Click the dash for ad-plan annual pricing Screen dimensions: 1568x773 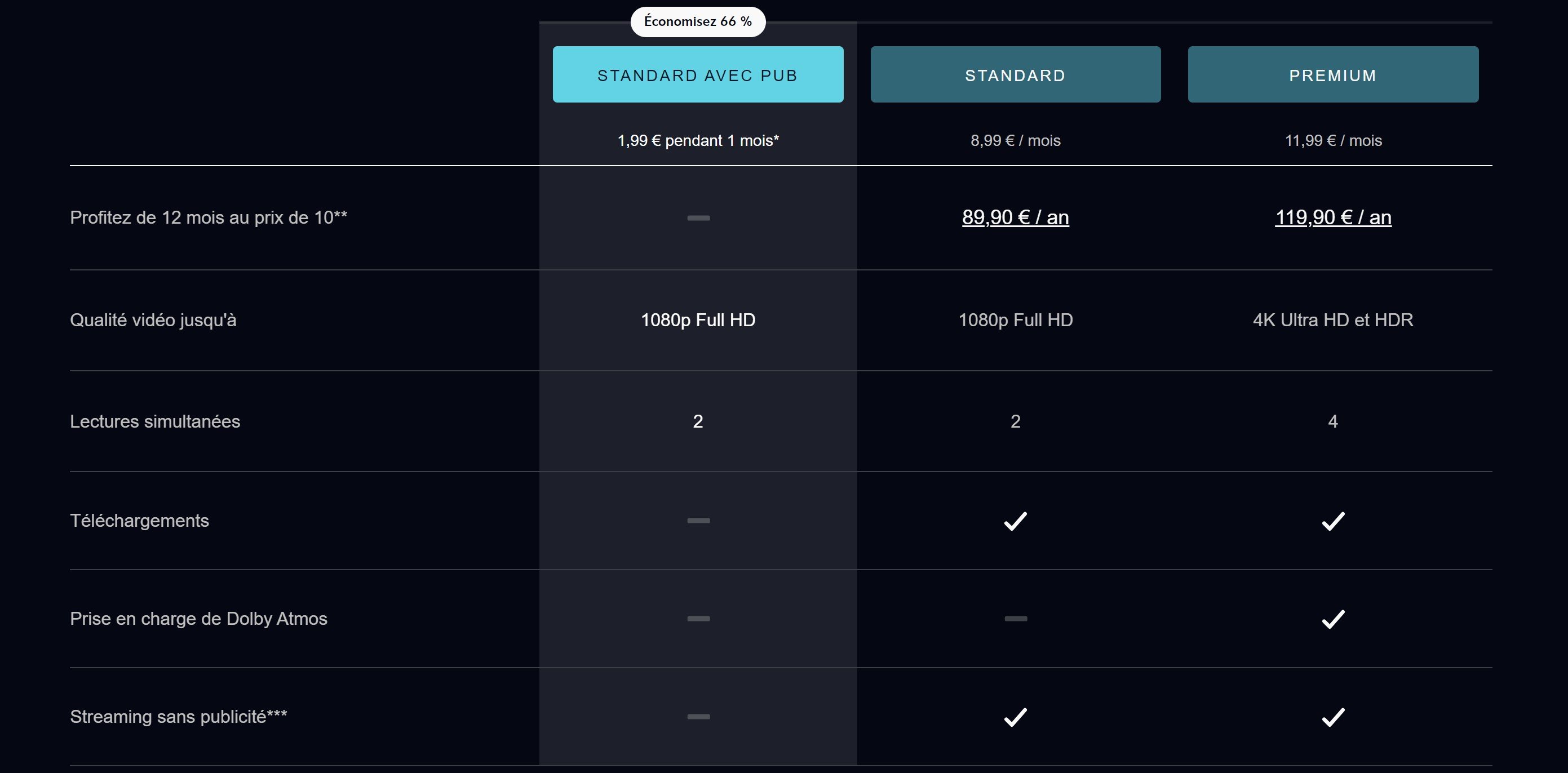click(698, 218)
